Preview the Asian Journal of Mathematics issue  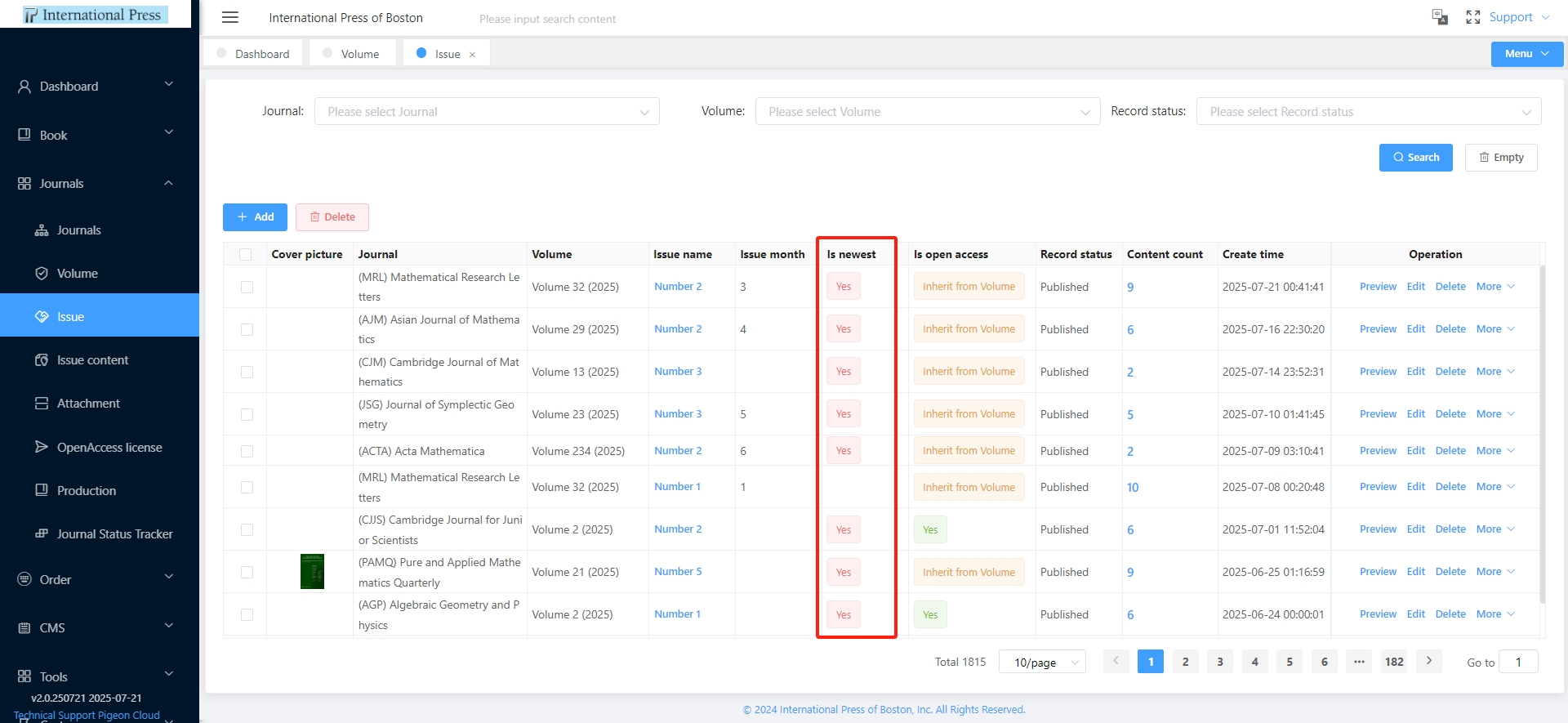[x=1378, y=329]
